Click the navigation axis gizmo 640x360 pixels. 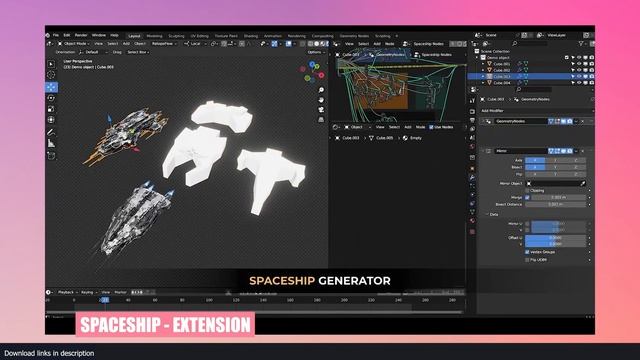(x=313, y=71)
